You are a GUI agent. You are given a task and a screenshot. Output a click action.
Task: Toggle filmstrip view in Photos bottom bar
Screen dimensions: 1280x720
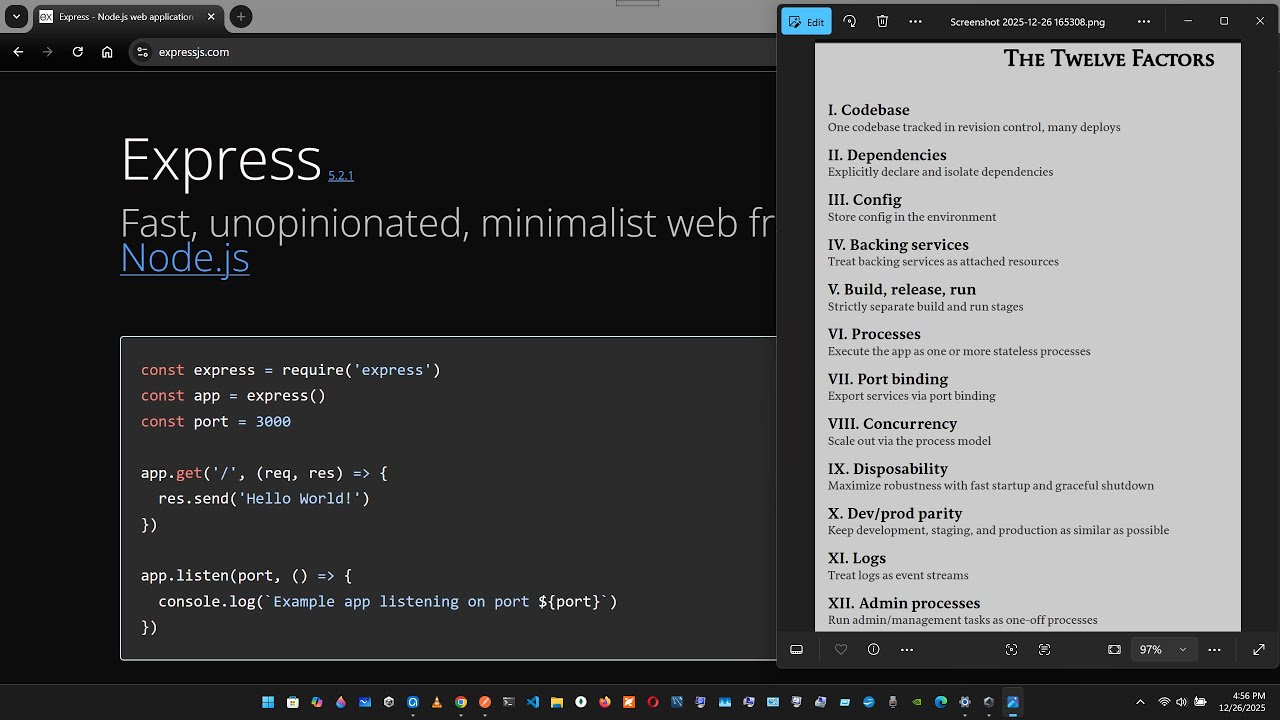(x=796, y=650)
